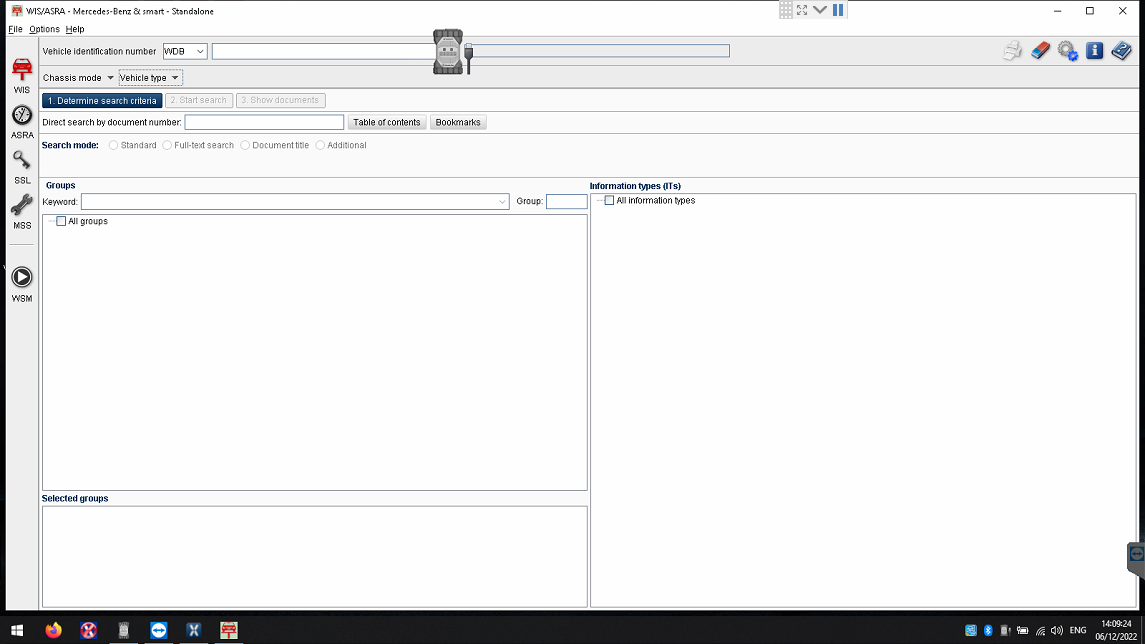Select the Full-text search radio button
The height and width of the screenshot is (644, 1145).
(167, 146)
